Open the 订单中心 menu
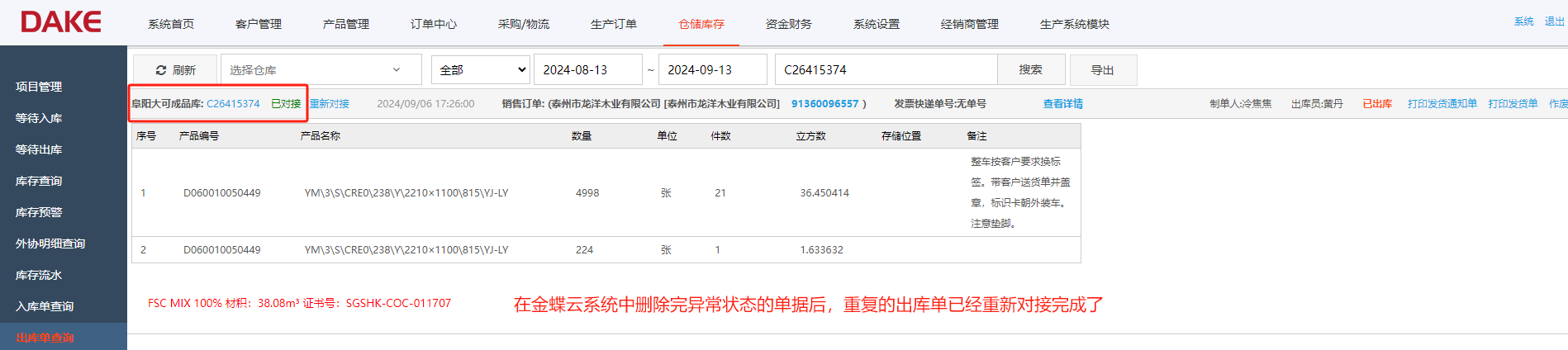Screen dimensions: 1568x350 point(433,24)
